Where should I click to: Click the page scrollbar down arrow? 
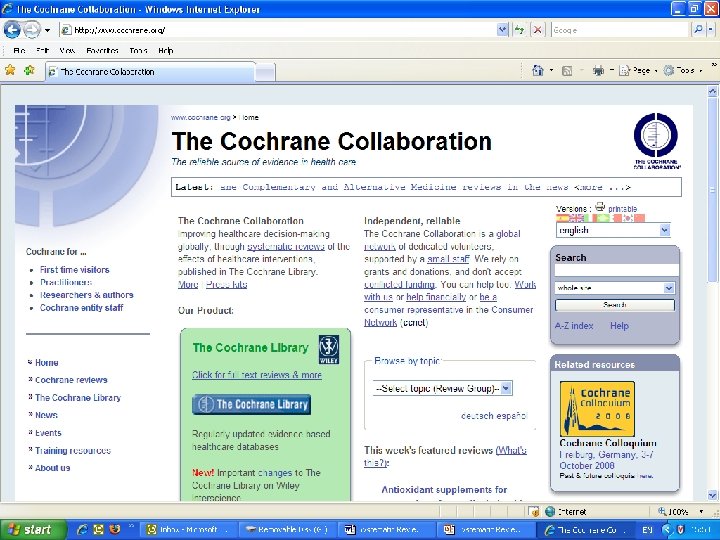[x=712, y=495]
